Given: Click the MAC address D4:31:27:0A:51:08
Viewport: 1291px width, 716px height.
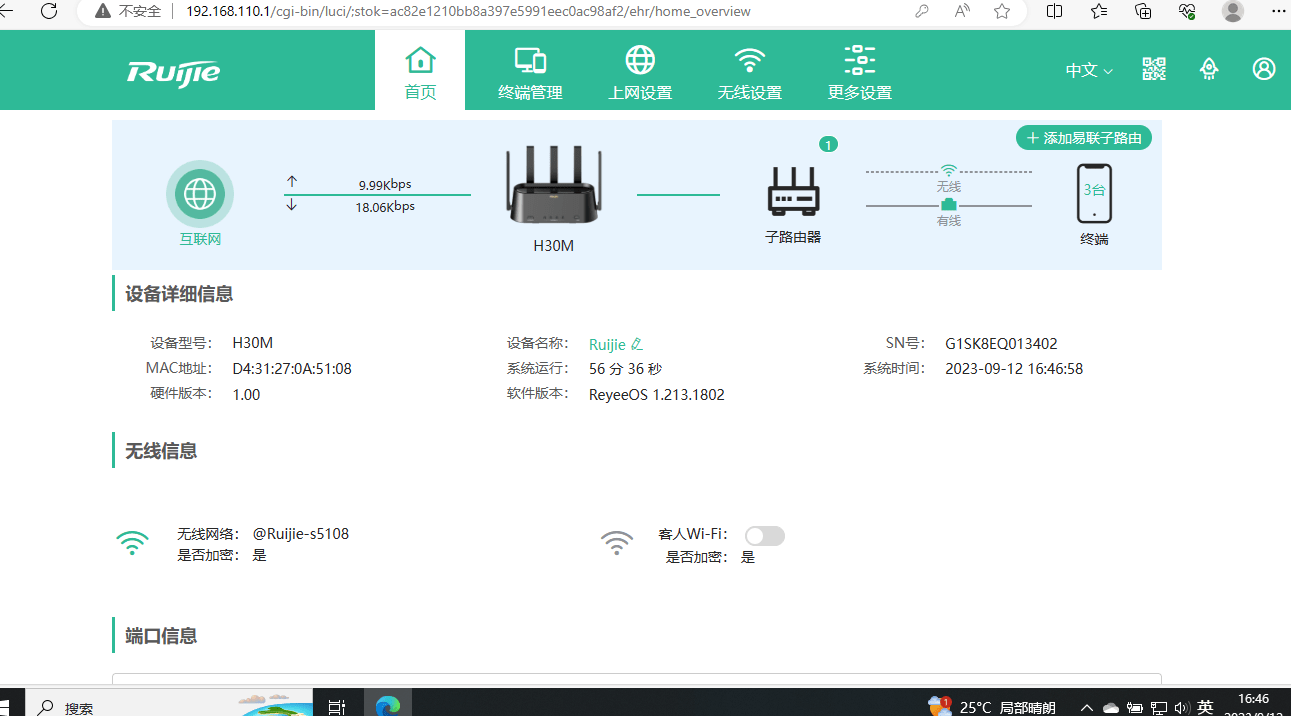Looking at the screenshot, I should [x=292, y=369].
